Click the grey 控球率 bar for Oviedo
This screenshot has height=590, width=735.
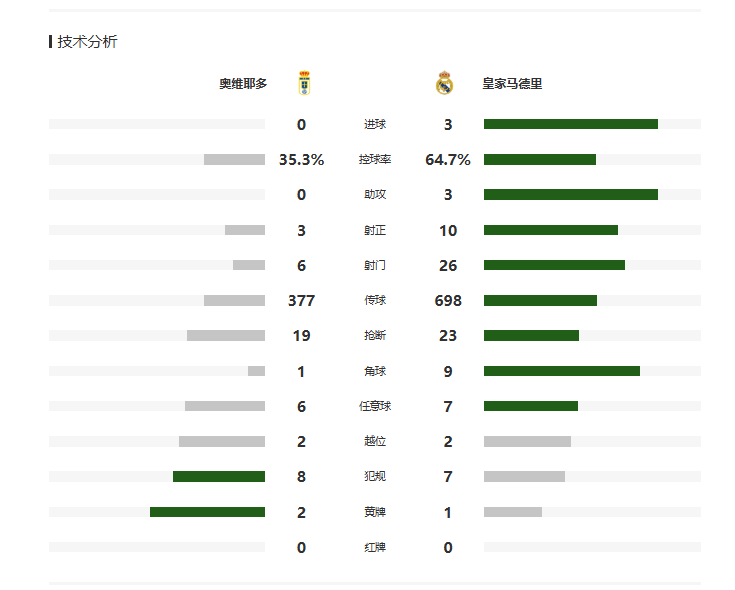click(234, 160)
